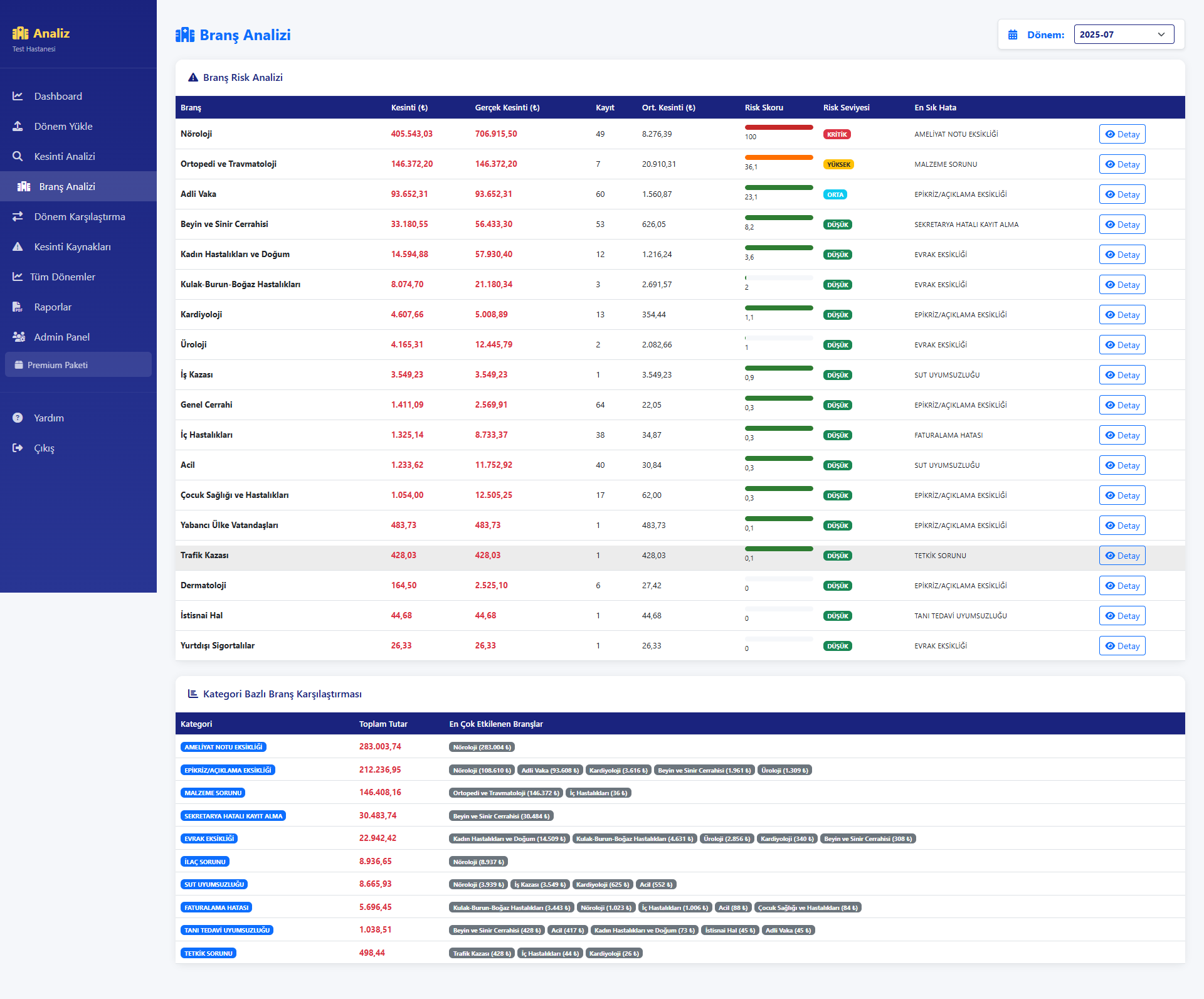This screenshot has width=1204, height=999.
Task: Click the Risk Skoru column header
Action: pos(763,107)
